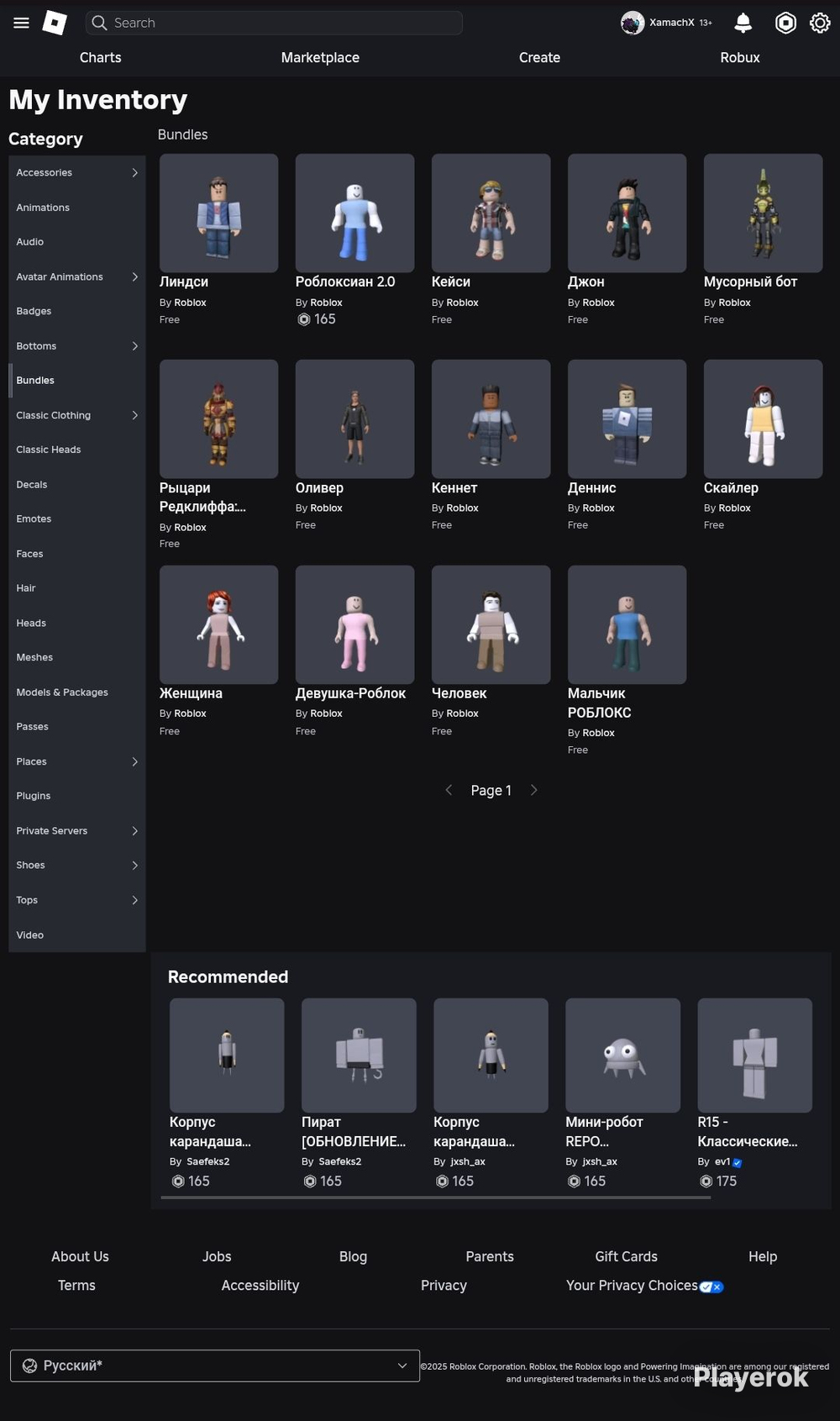This screenshot has height=1421, width=840.
Task: Open the Оливер bundle thumbnail
Action: click(x=354, y=418)
